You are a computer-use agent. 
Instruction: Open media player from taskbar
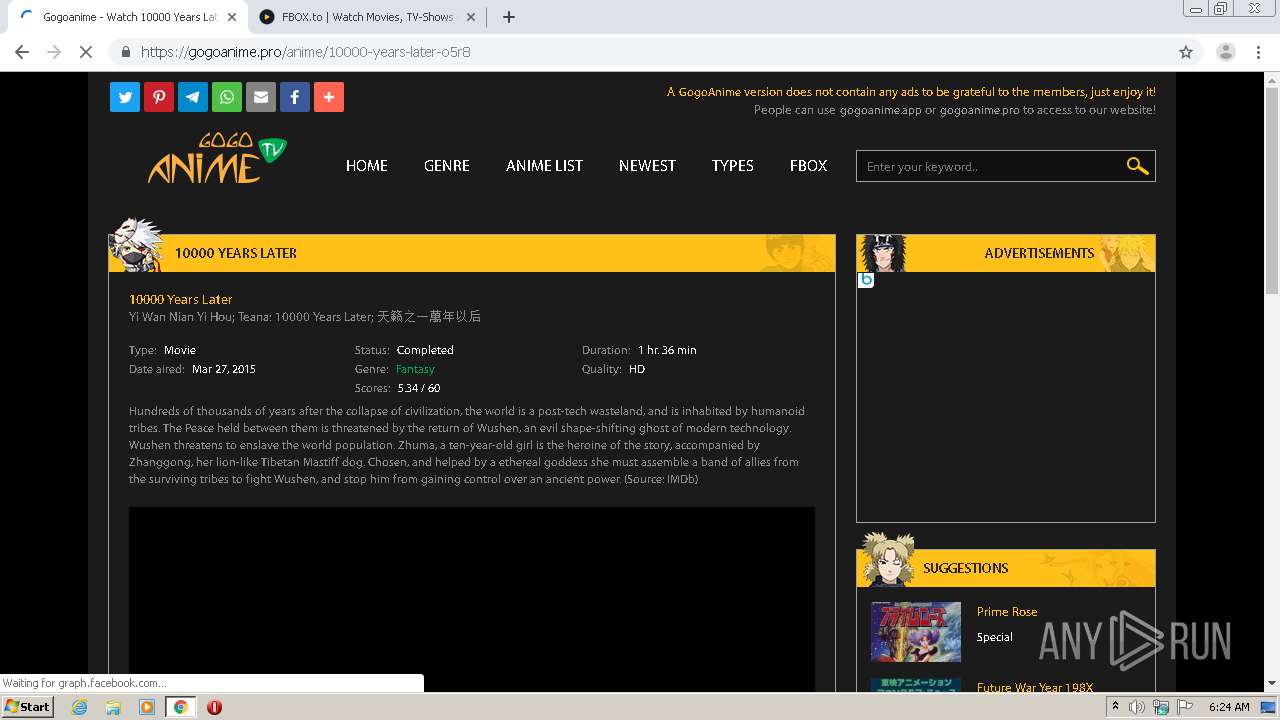click(147, 707)
